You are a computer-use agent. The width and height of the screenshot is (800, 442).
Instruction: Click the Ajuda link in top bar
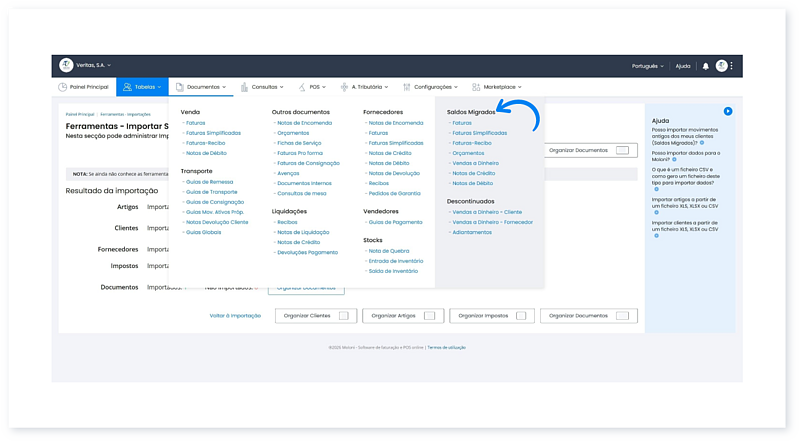(x=683, y=66)
